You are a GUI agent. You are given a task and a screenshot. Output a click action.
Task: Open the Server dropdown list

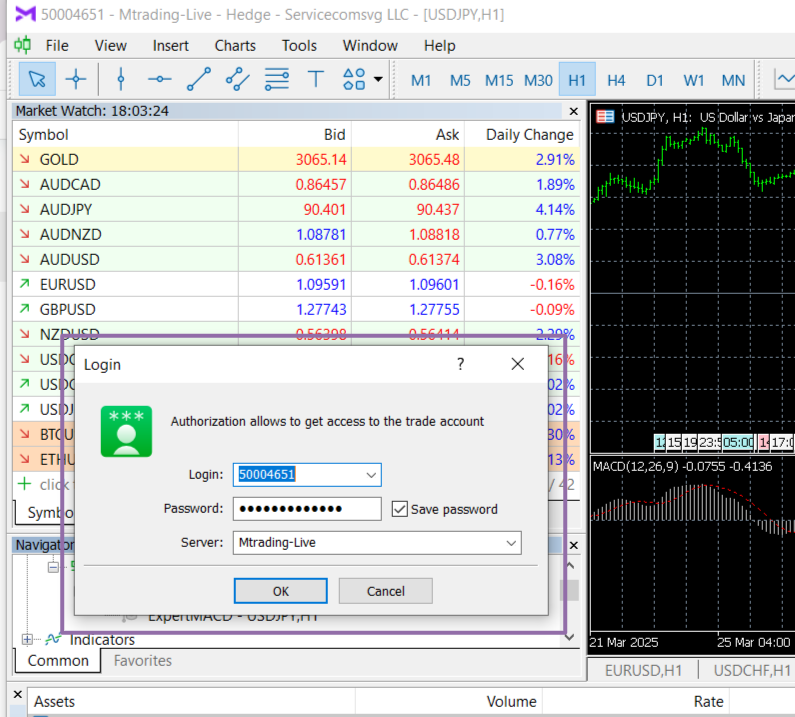(x=511, y=543)
